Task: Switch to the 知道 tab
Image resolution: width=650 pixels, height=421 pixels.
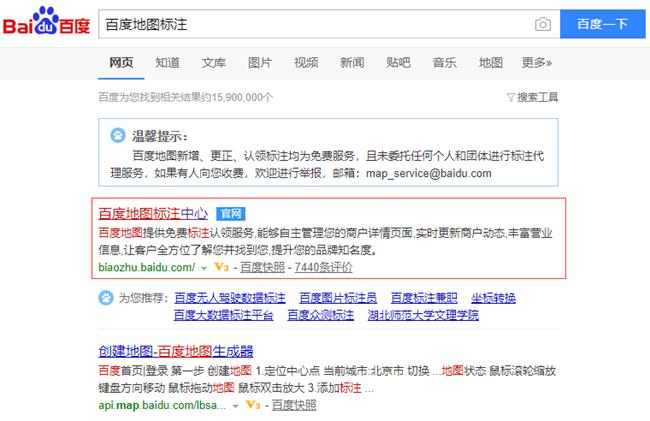Action: 167,63
